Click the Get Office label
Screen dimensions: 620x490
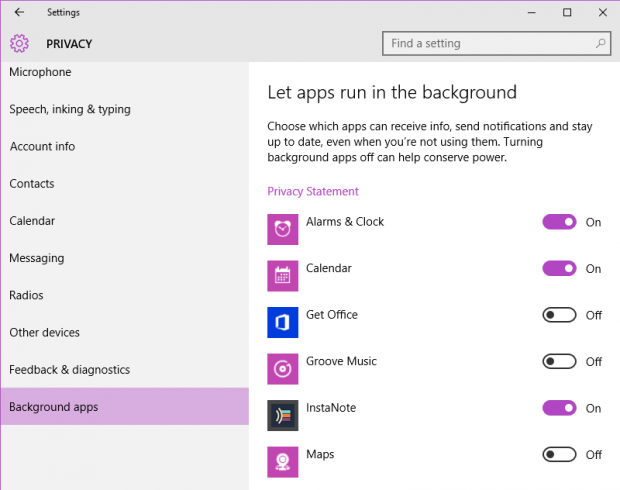click(332, 315)
